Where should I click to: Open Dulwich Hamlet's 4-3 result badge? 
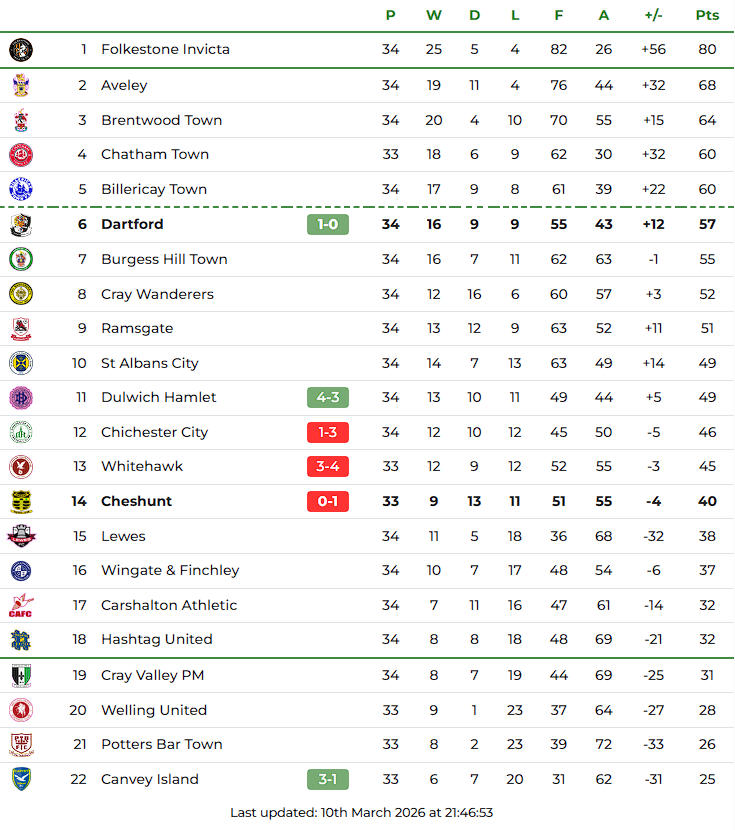pos(327,397)
